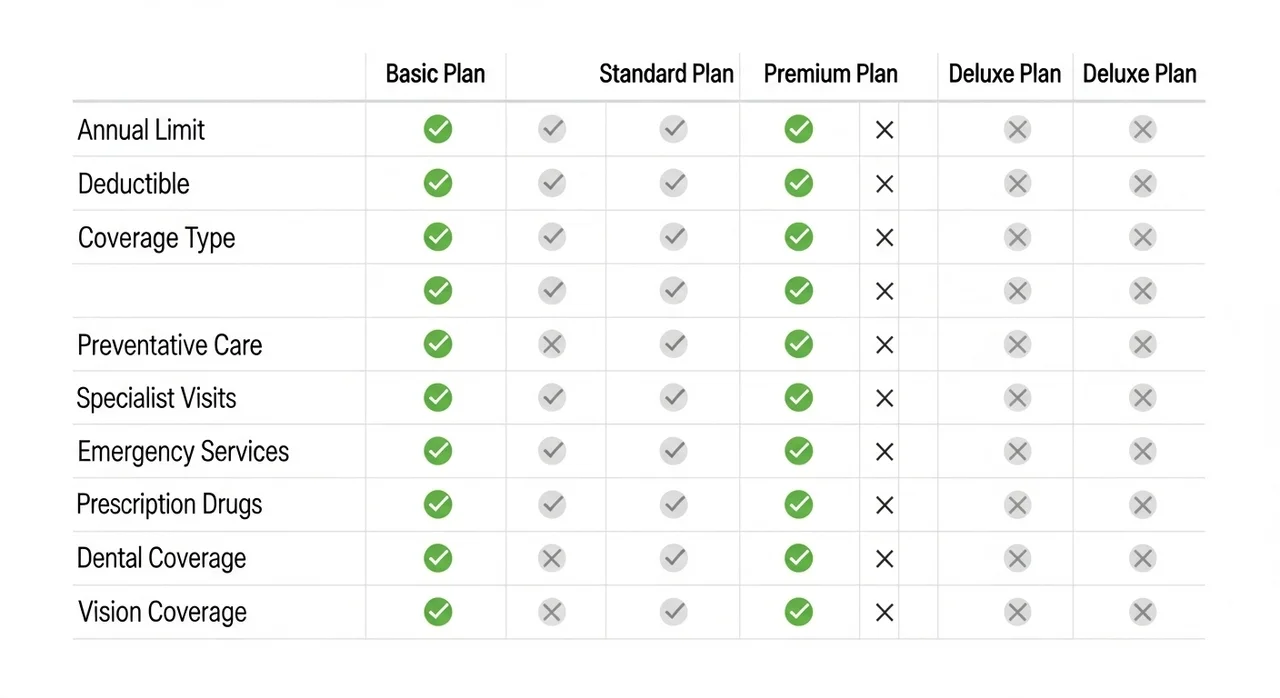Click black X in Vision Coverage row
This screenshot has width=1280, height=698.
[x=884, y=612]
